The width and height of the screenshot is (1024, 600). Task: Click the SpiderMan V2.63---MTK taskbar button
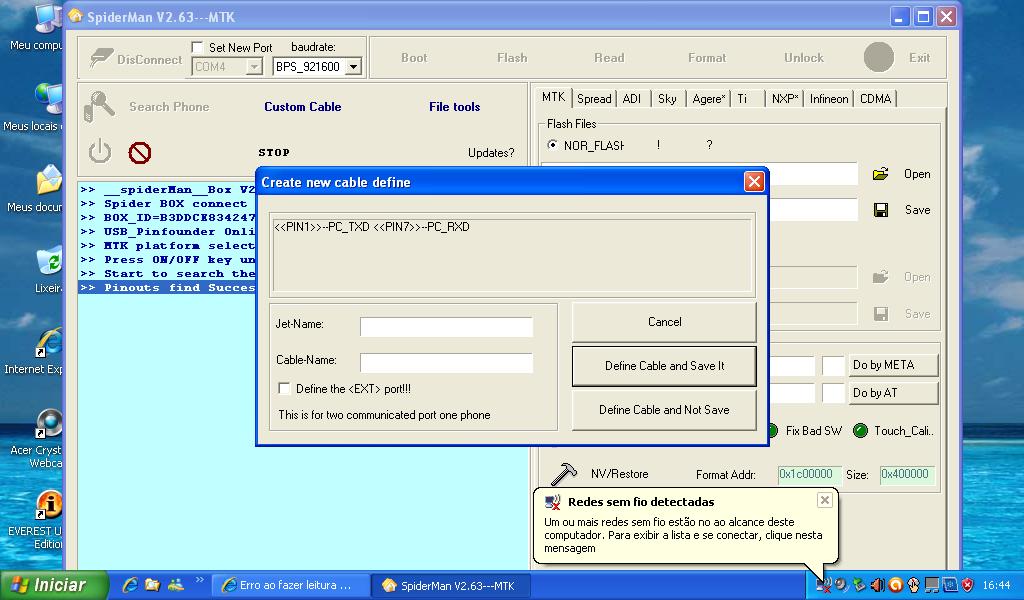pyautogui.click(x=453, y=586)
